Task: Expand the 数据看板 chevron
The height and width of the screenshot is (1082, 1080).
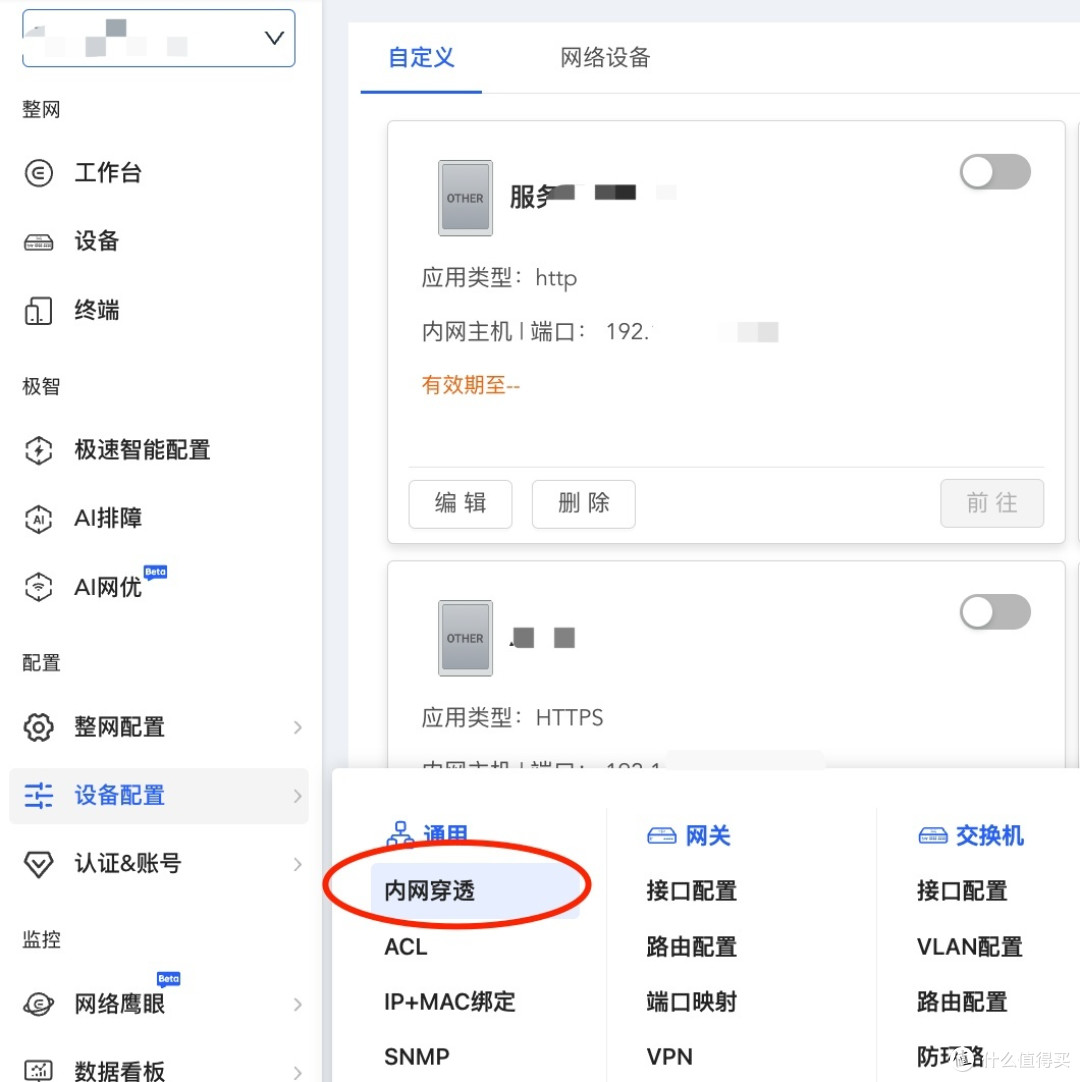Action: (x=297, y=1072)
